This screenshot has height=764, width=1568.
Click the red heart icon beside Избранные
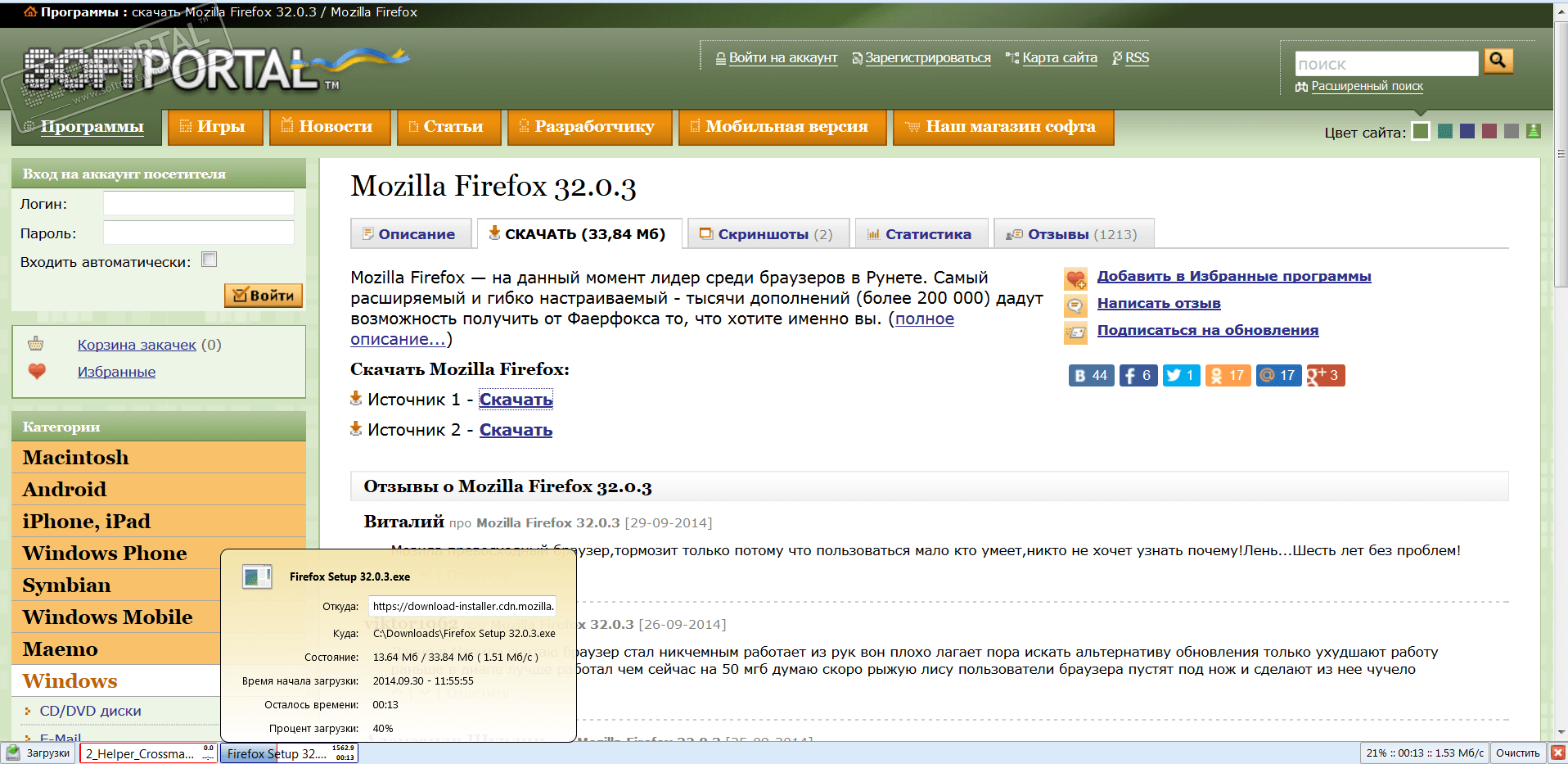tap(37, 371)
